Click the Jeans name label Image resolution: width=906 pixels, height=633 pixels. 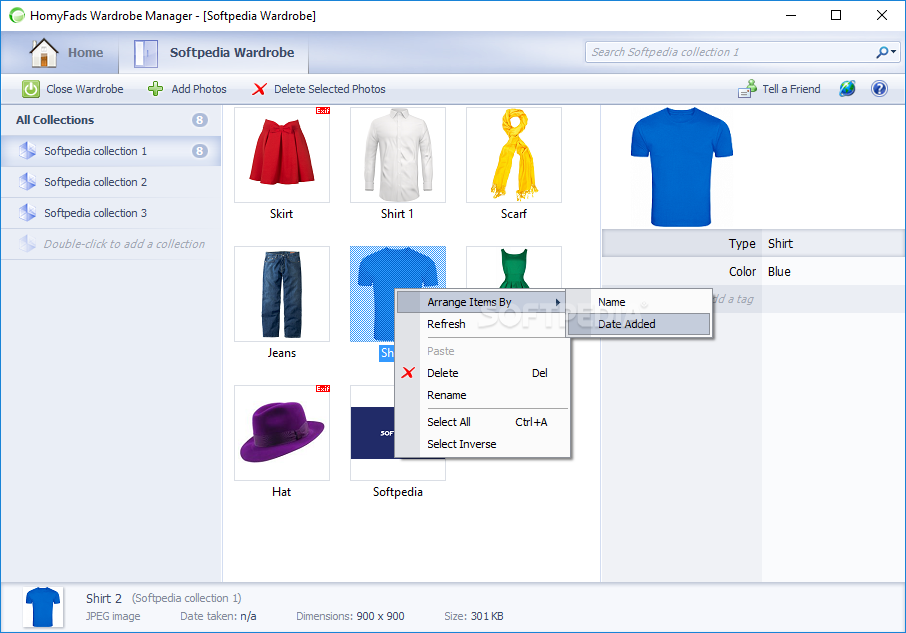282,353
